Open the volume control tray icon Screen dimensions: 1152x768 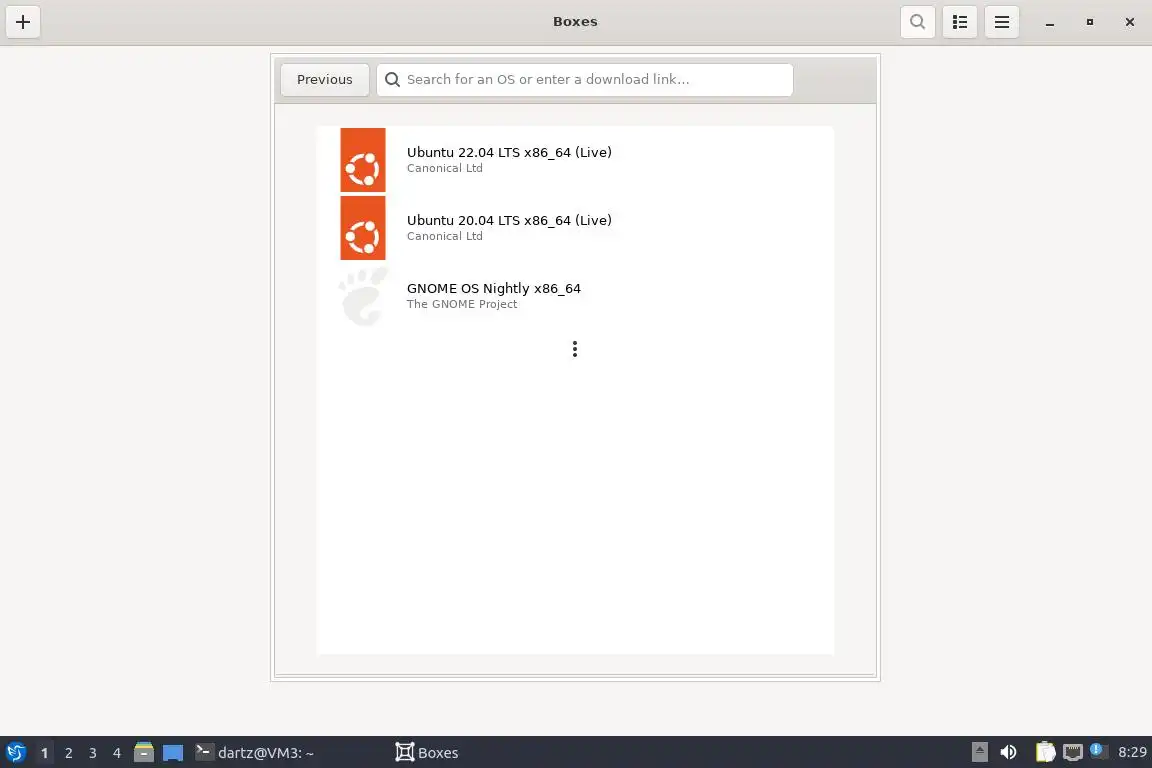pyautogui.click(x=1008, y=752)
